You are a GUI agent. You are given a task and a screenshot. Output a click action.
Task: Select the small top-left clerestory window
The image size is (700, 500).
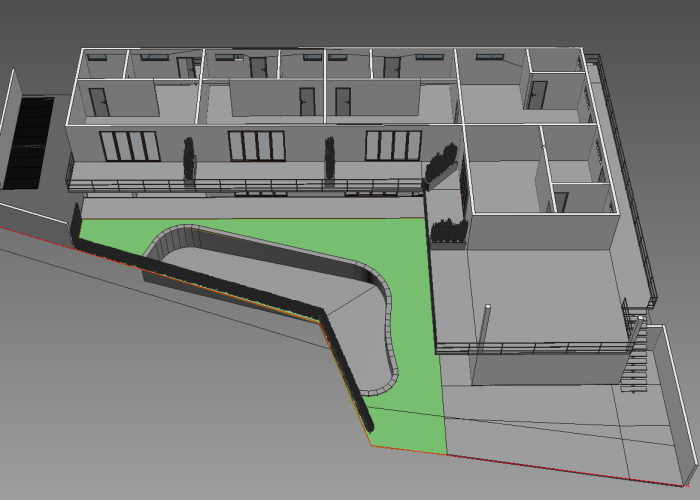click(x=97, y=57)
